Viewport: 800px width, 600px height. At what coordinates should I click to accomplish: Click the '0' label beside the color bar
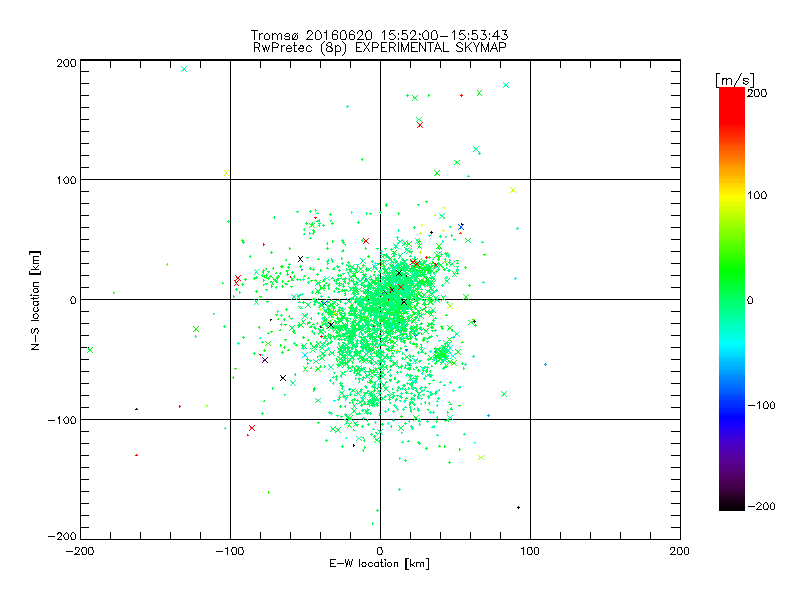[x=750, y=300]
